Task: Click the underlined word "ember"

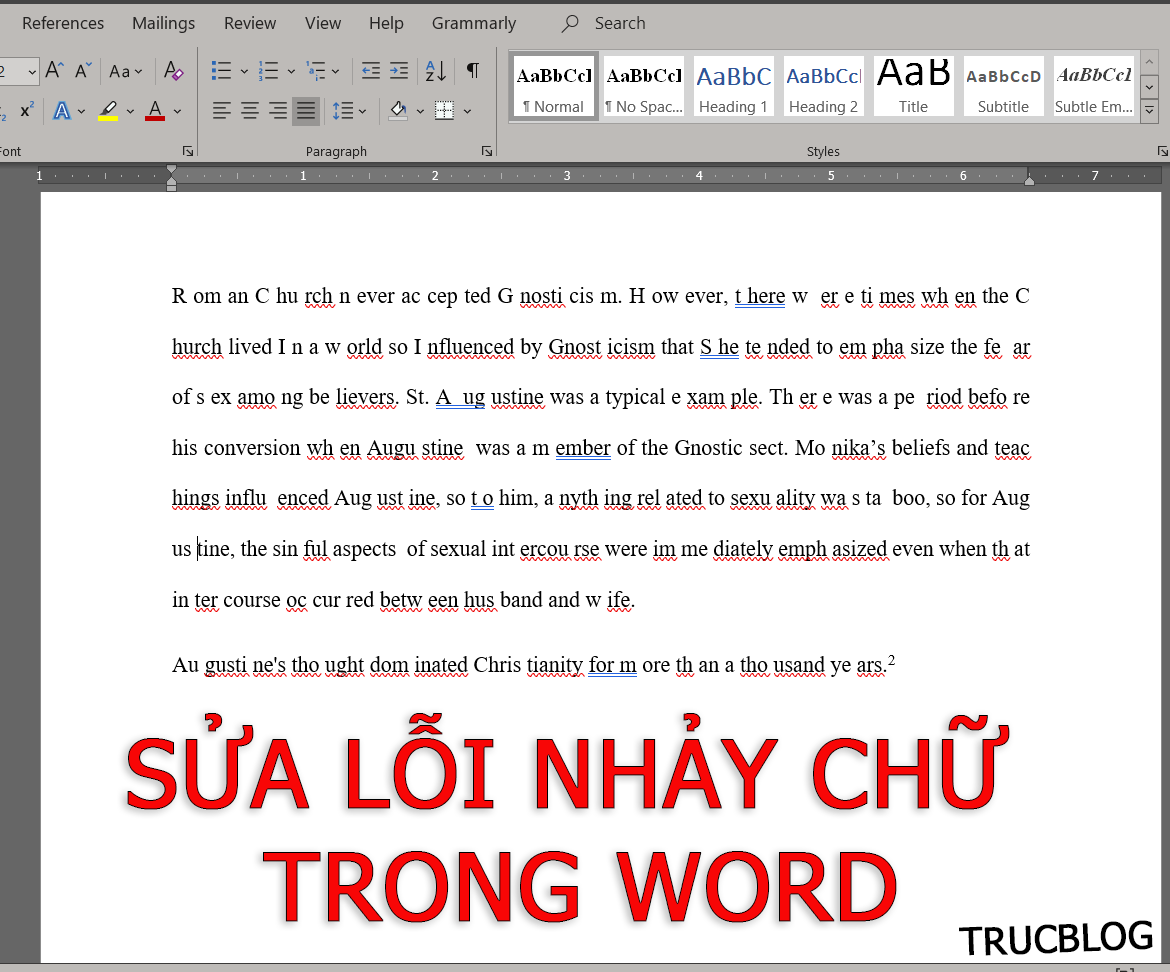Action: [583, 448]
